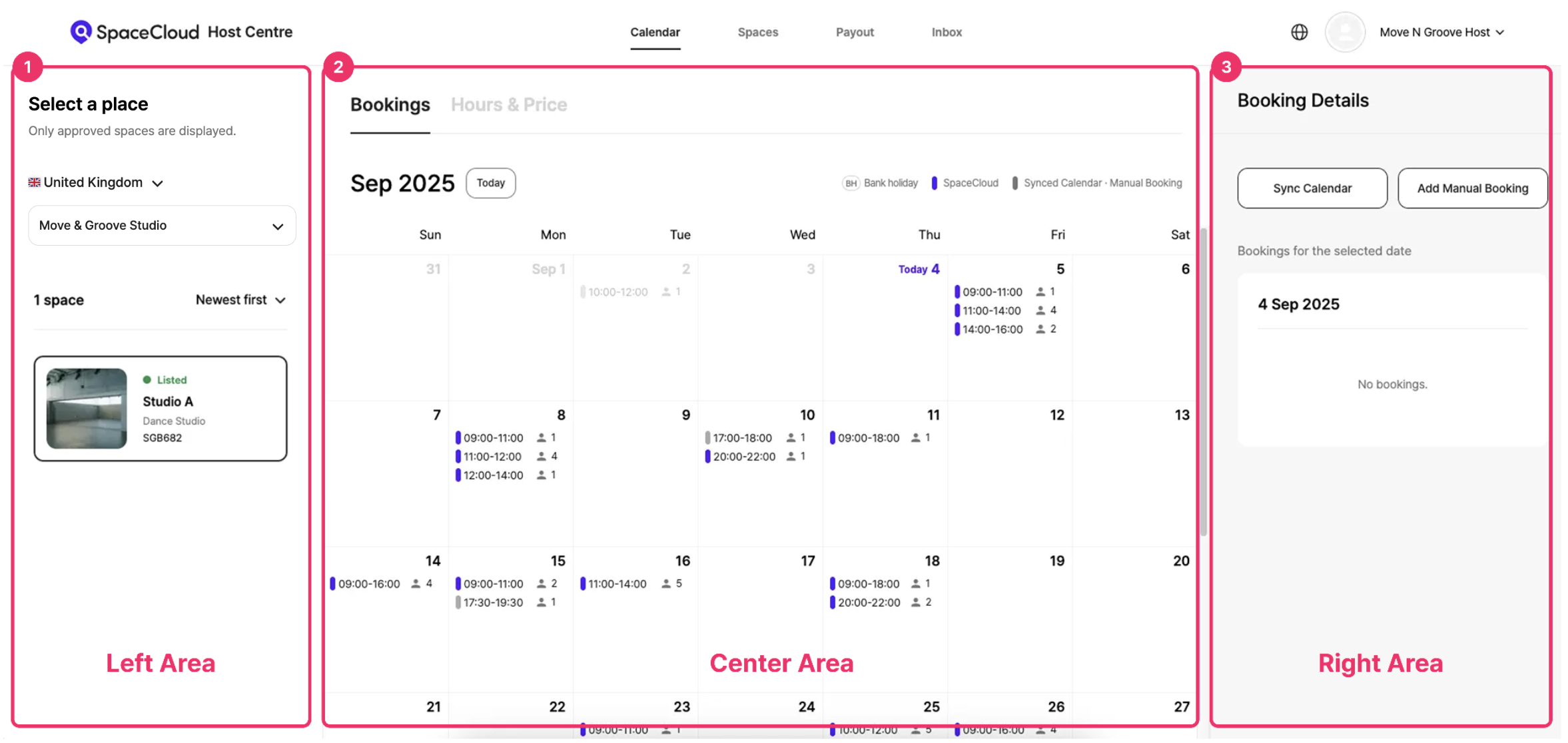1568x743 pixels.
Task: Open the Move & Groove Studio dropdown
Action: (x=162, y=226)
